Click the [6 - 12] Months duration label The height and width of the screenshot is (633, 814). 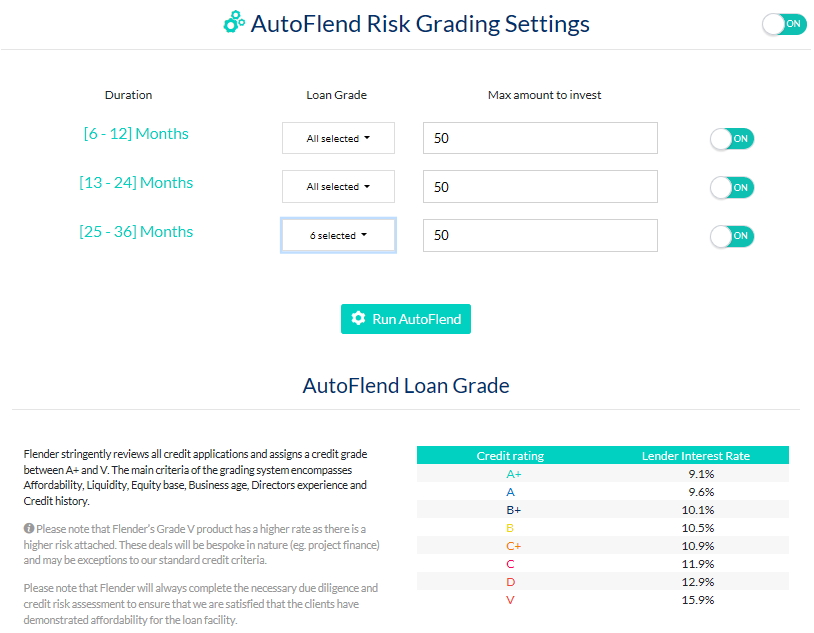pos(136,134)
